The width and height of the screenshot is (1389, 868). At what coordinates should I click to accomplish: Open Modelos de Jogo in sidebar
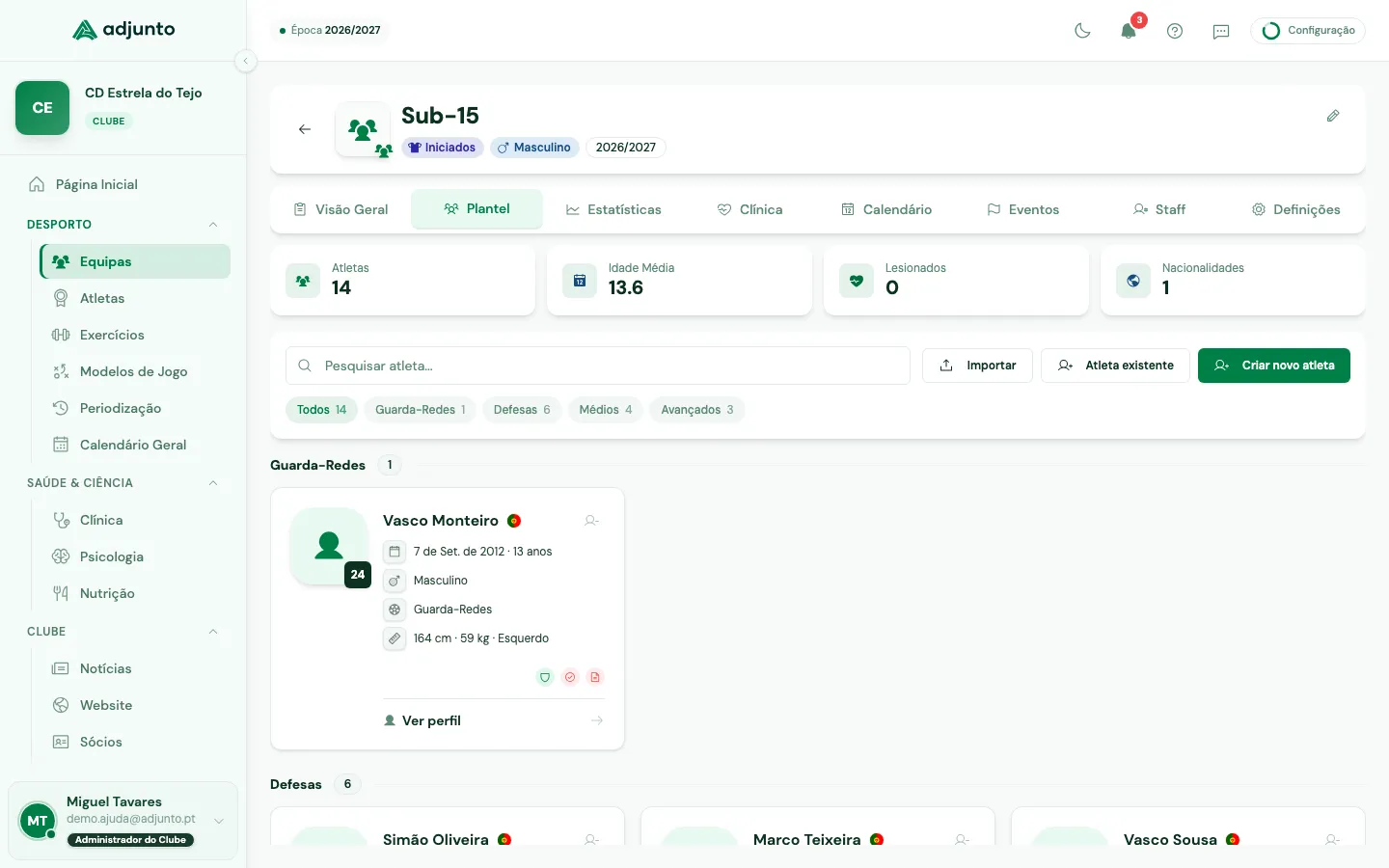(x=135, y=371)
